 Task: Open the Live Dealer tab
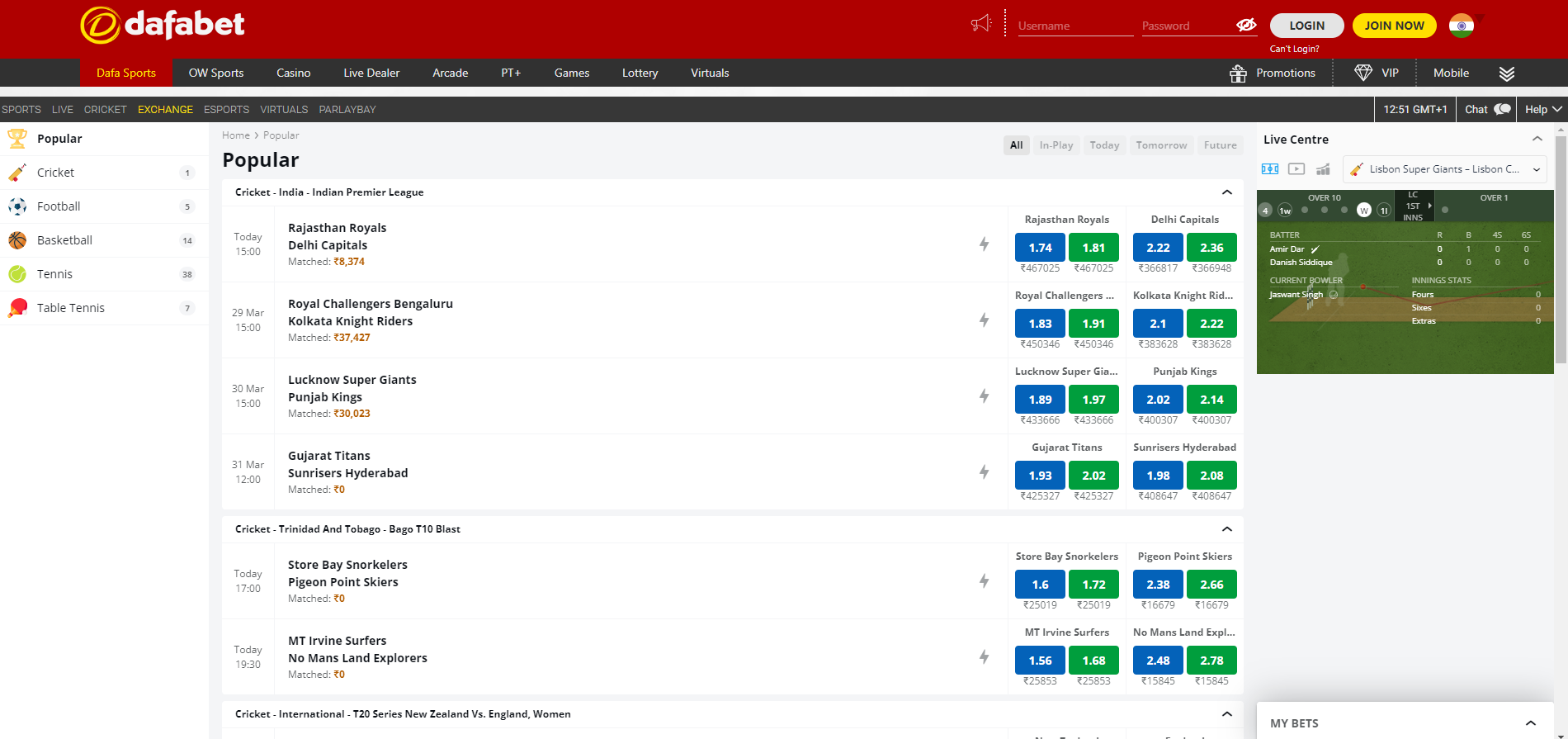point(371,73)
